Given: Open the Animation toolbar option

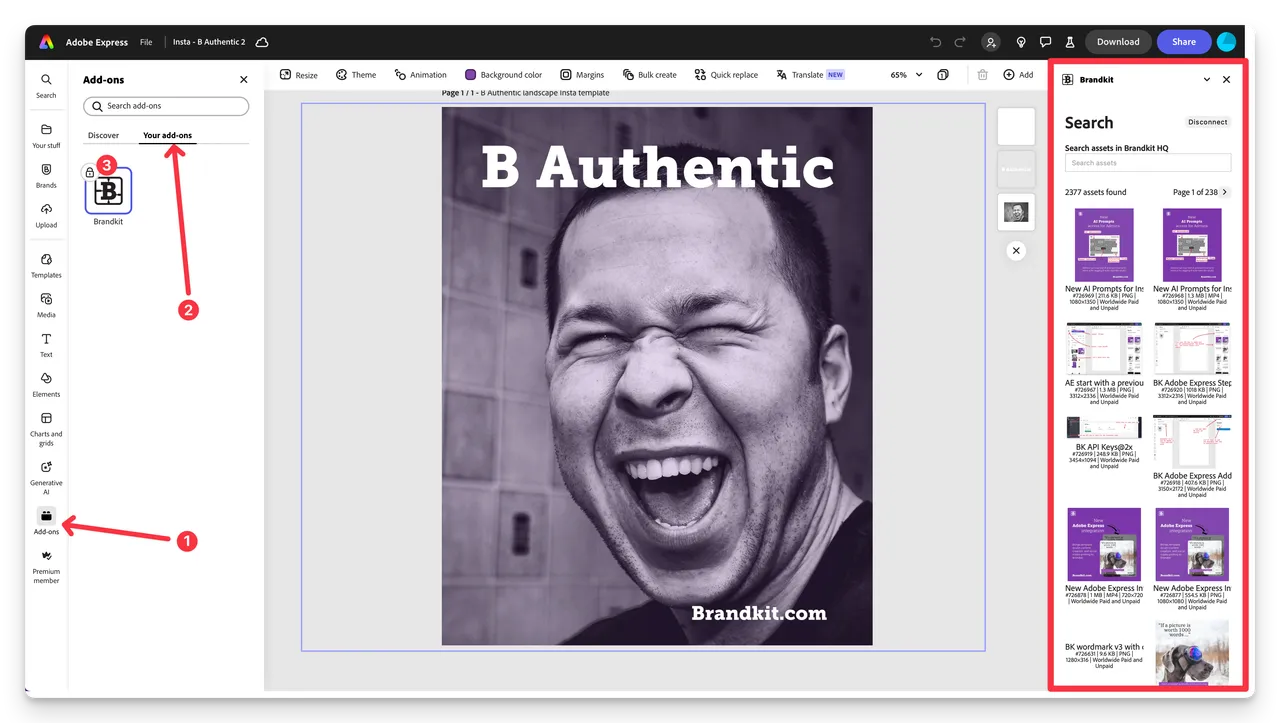Looking at the screenshot, I should [x=420, y=75].
